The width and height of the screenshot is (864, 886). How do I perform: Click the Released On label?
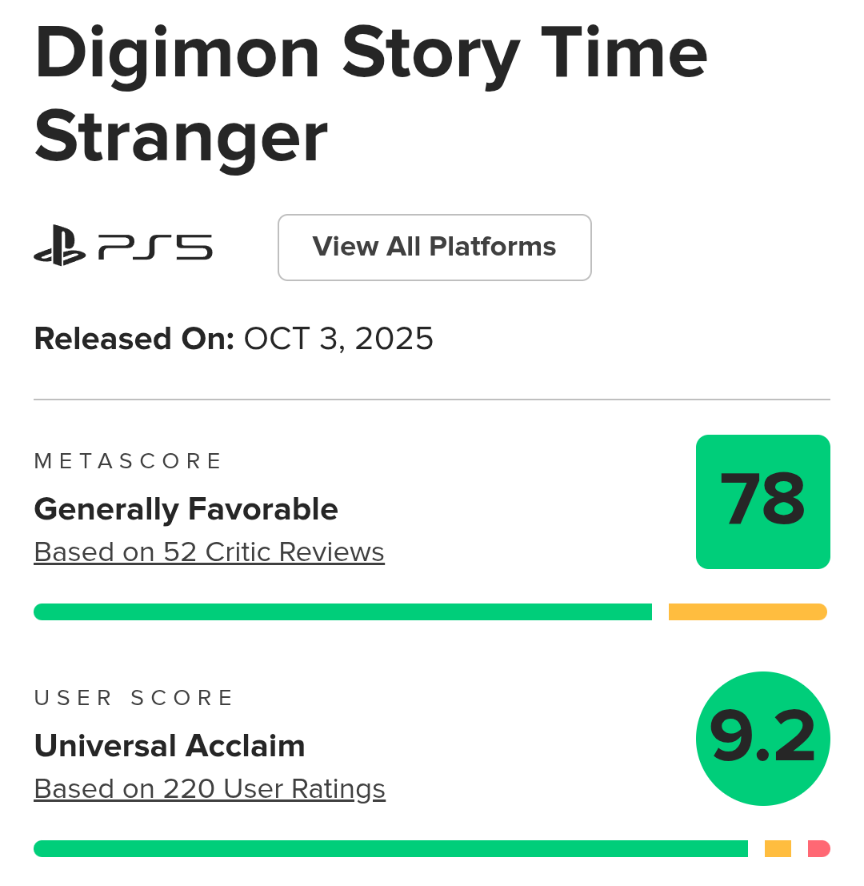[134, 339]
